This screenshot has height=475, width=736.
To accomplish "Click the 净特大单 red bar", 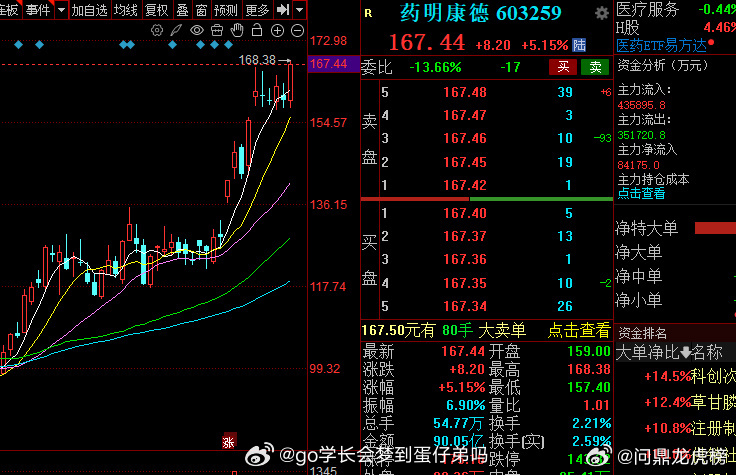I will pyautogui.click(x=715, y=228).
